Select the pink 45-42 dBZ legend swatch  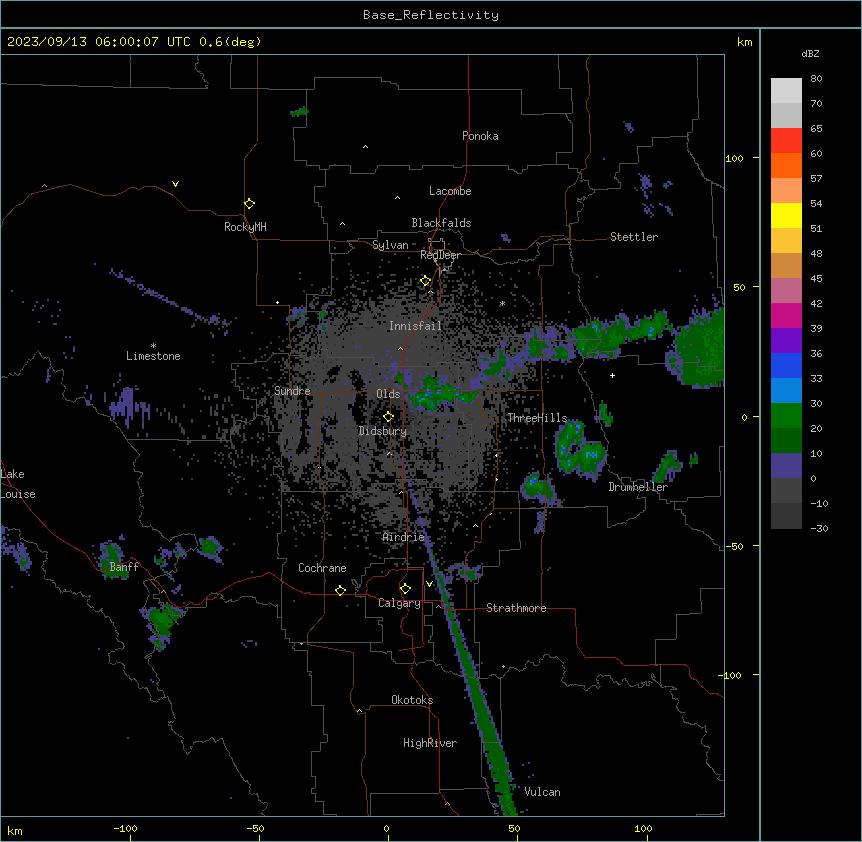pyautogui.click(x=786, y=290)
